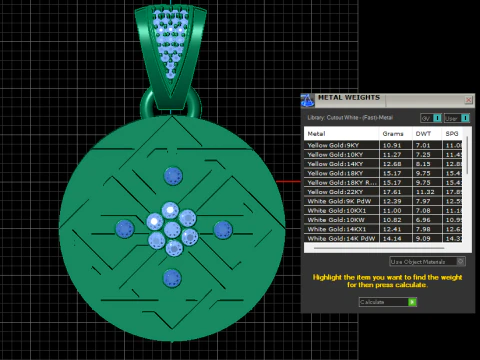Select the White Gold:14K PdW row
480x360 pixels.
click(x=383, y=238)
